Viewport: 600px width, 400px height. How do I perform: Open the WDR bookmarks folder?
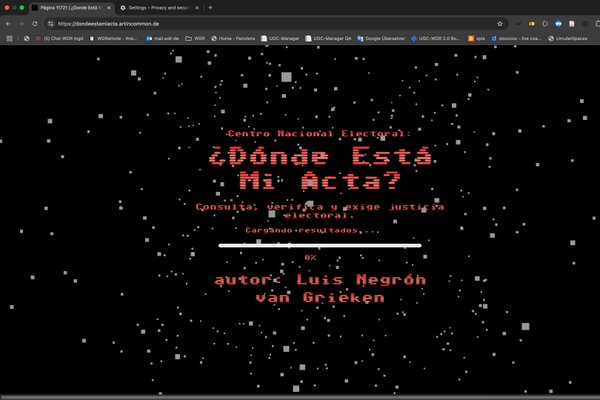(x=194, y=38)
